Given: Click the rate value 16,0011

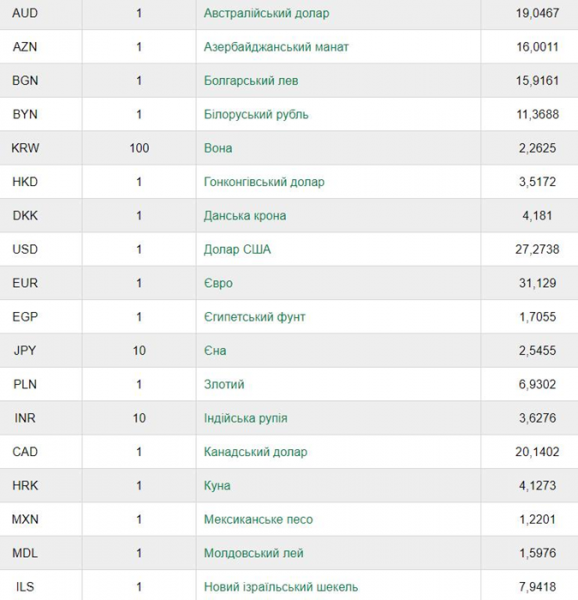Looking at the screenshot, I should (537, 47).
